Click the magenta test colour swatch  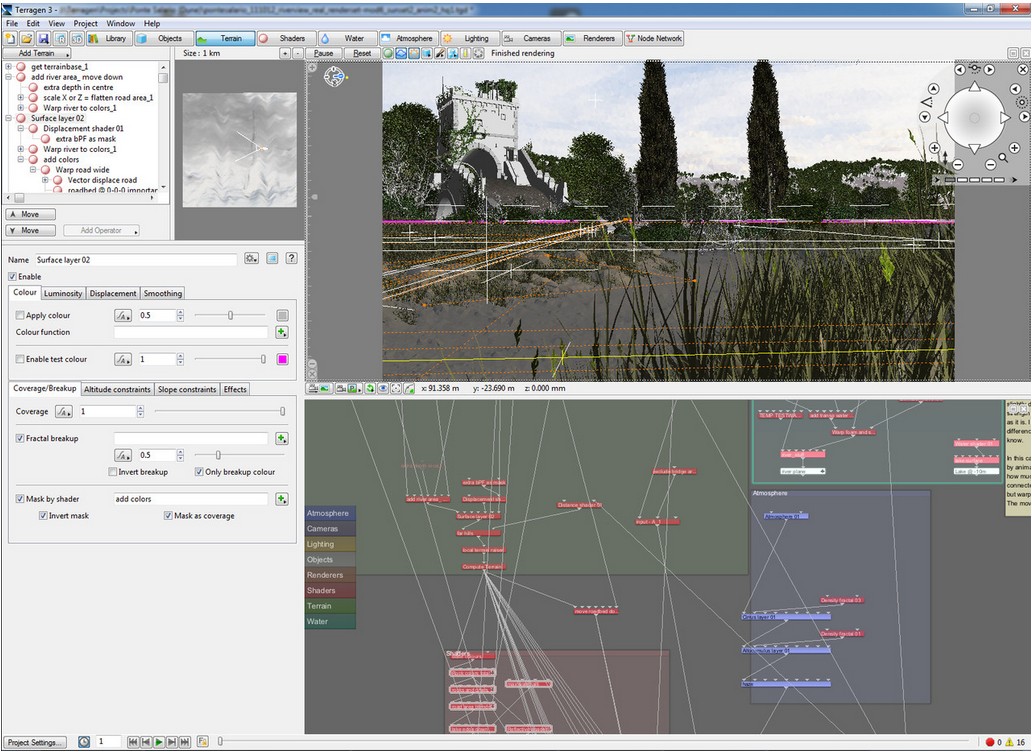coord(282,359)
